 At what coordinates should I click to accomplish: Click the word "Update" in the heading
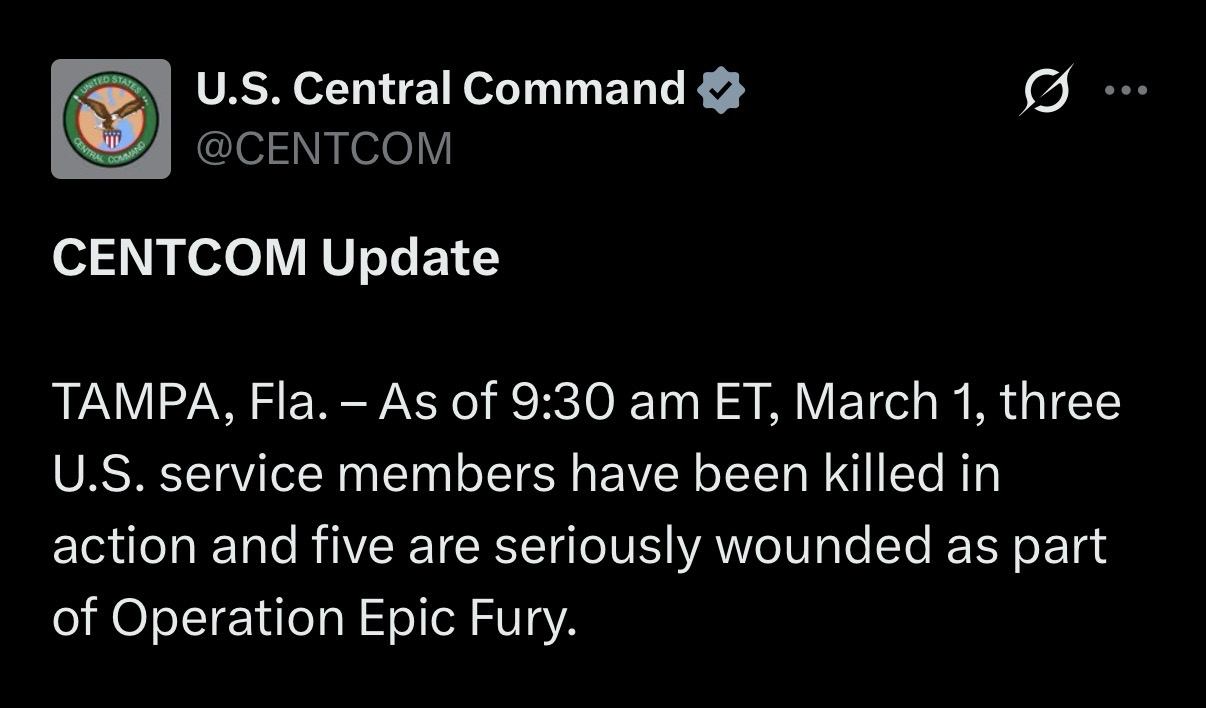tap(410, 258)
